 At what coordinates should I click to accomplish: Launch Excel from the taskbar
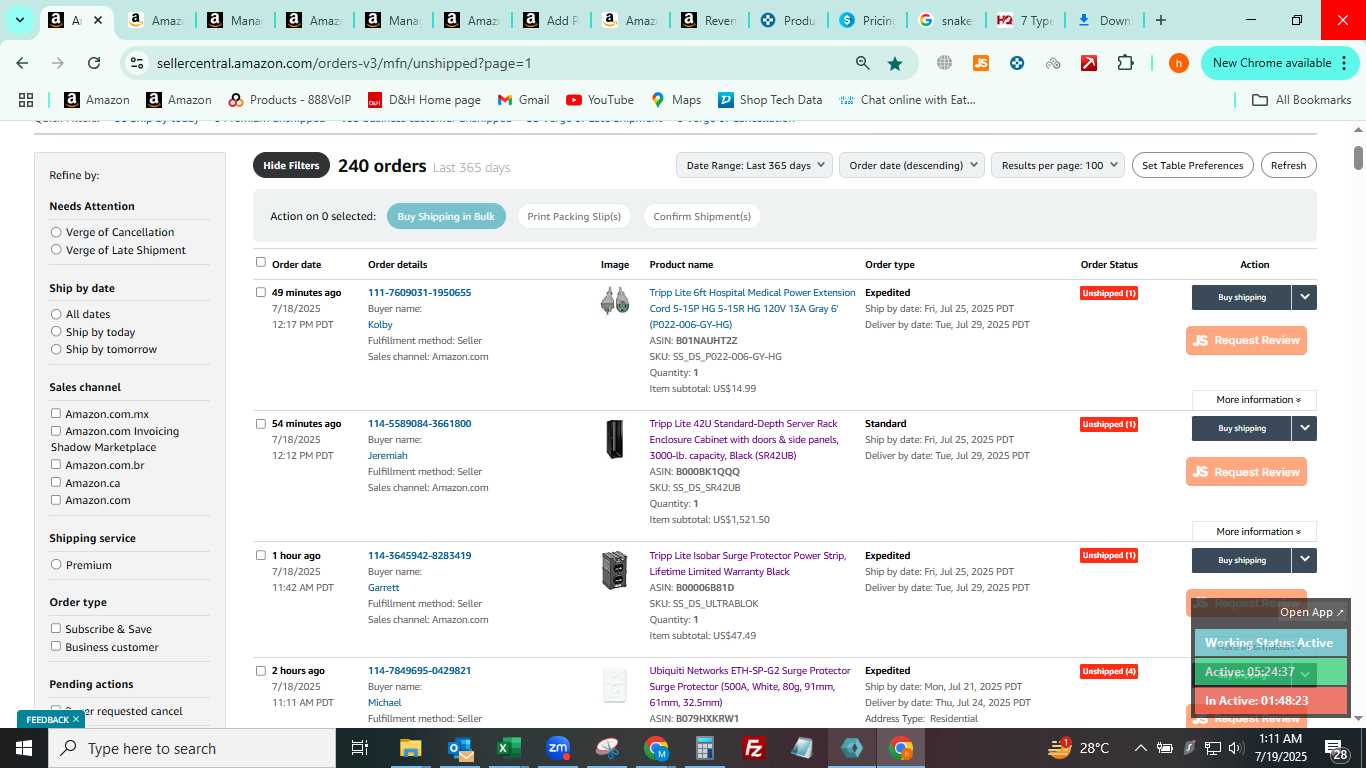(509, 748)
